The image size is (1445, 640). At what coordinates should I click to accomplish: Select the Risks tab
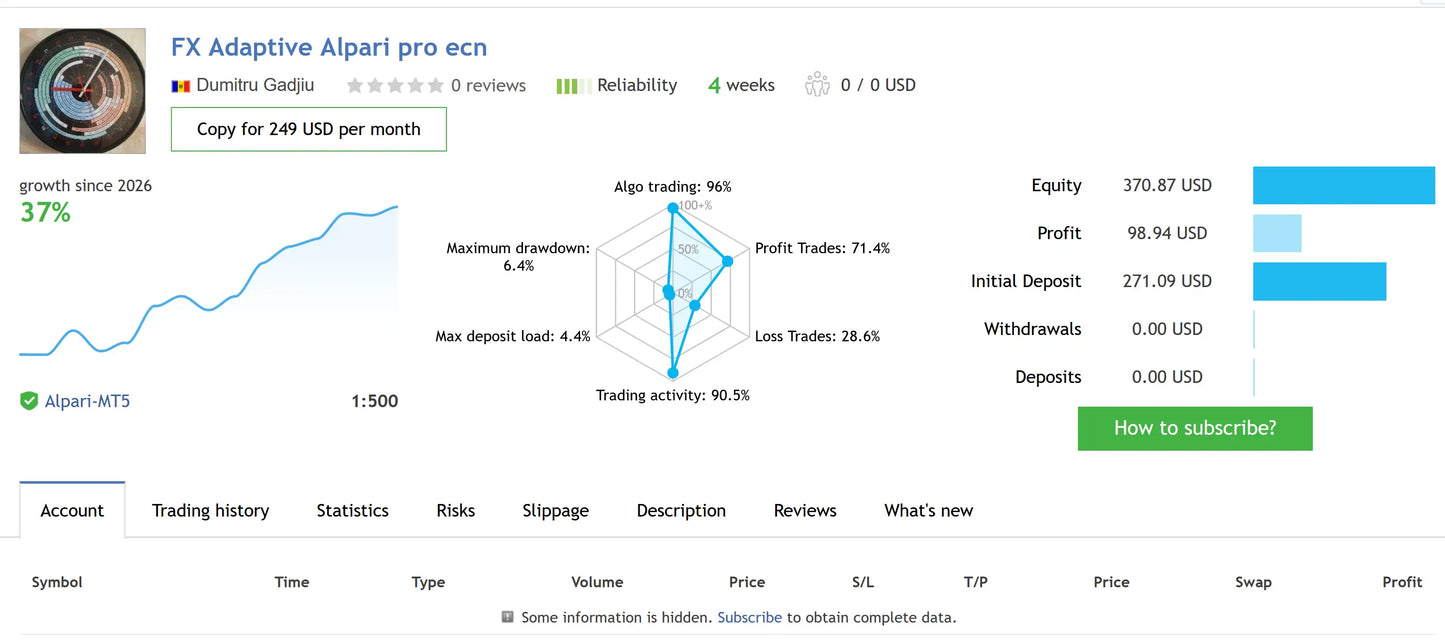tap(456, 510)
